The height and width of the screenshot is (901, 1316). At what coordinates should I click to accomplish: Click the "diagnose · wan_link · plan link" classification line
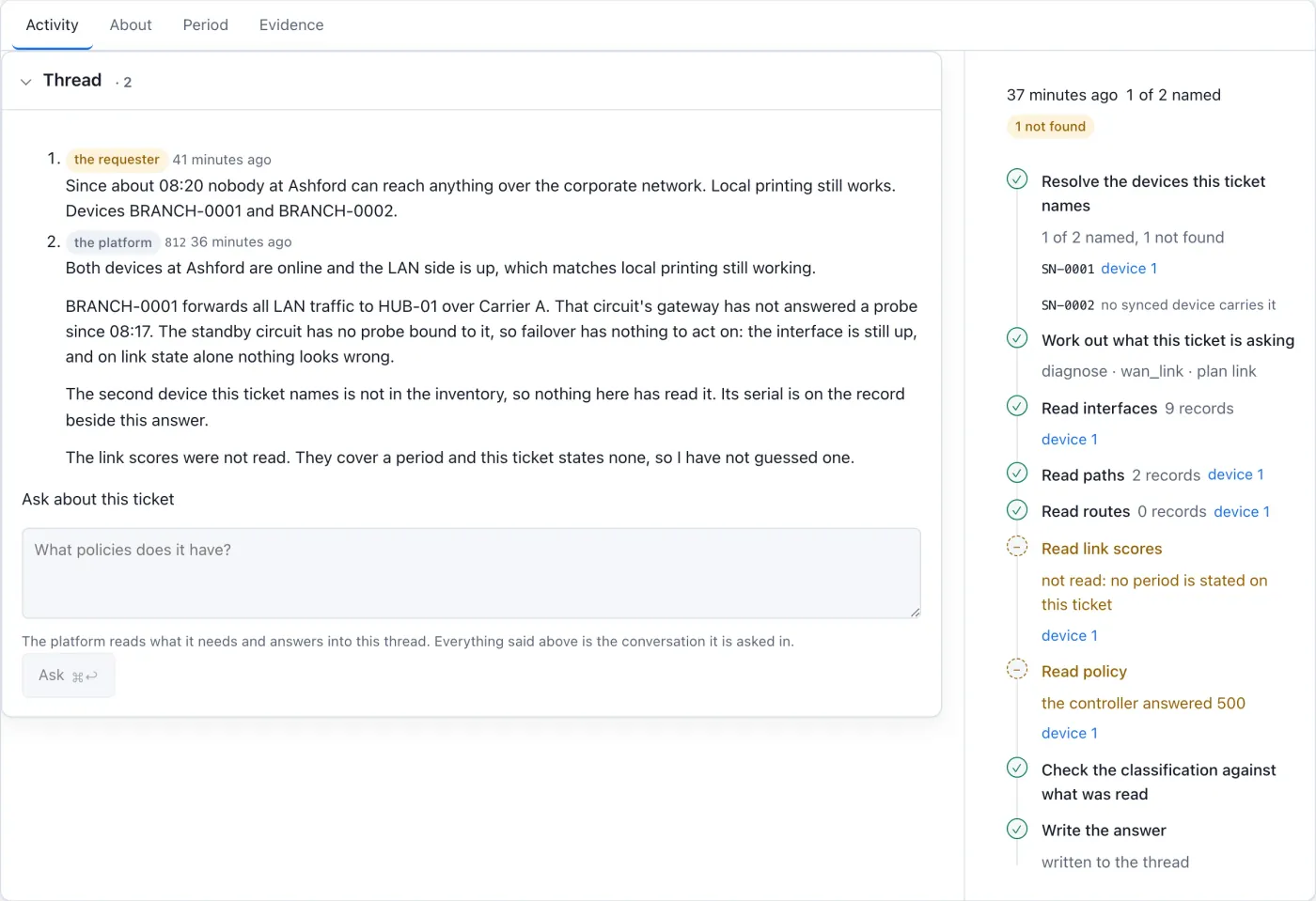[x=1149, y=371]
